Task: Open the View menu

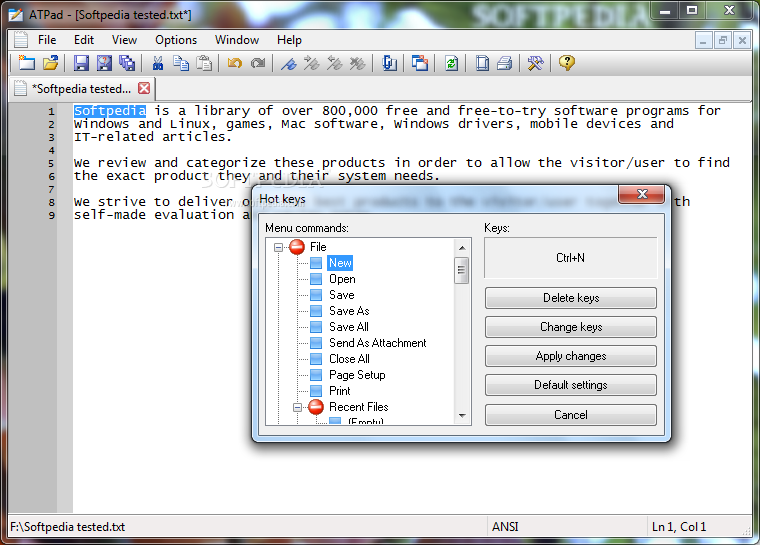Action: (x=125, y=40)
